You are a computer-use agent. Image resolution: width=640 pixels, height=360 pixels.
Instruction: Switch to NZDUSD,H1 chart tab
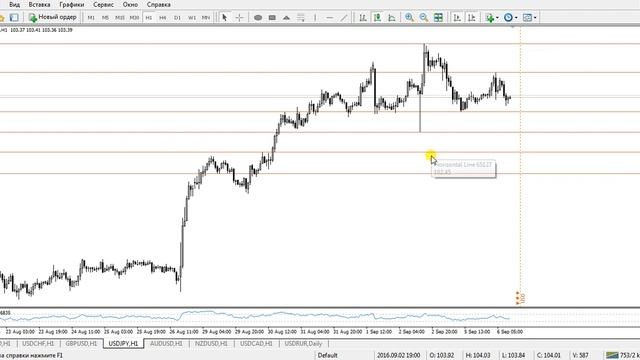pyautogui.click(x=211, y=344)
